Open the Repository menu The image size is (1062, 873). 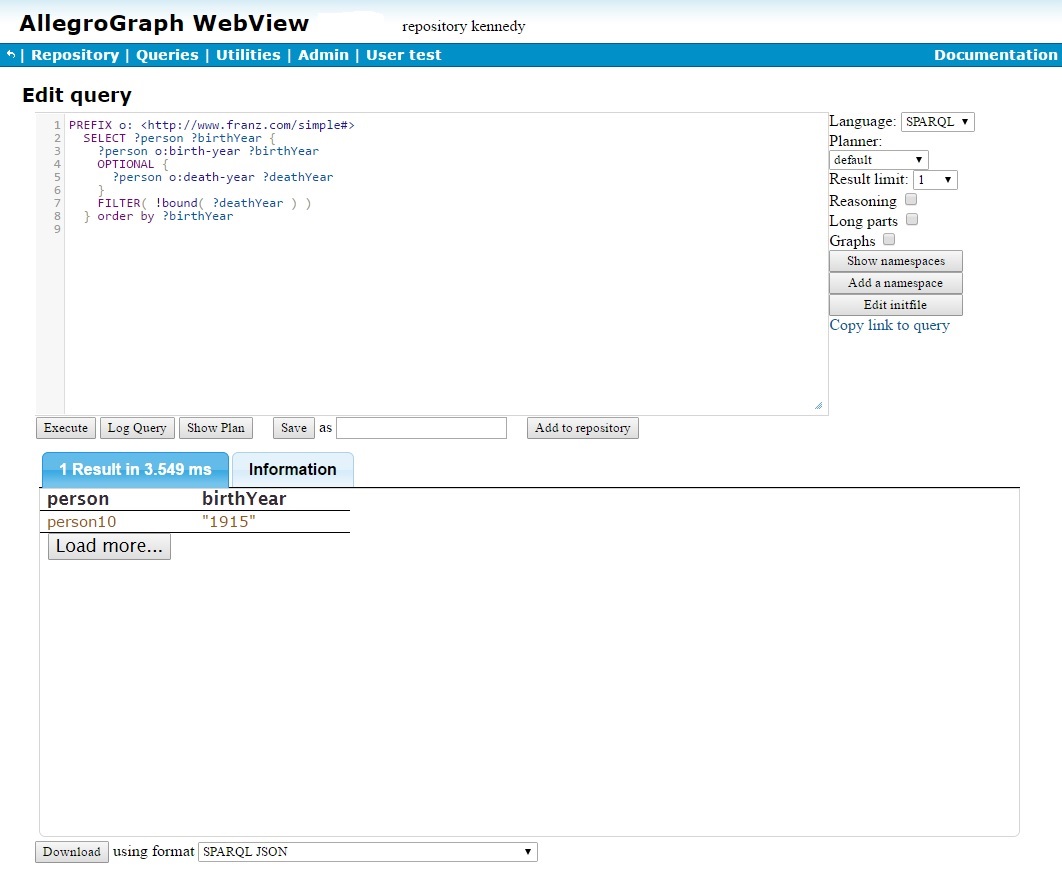[75, 55]
